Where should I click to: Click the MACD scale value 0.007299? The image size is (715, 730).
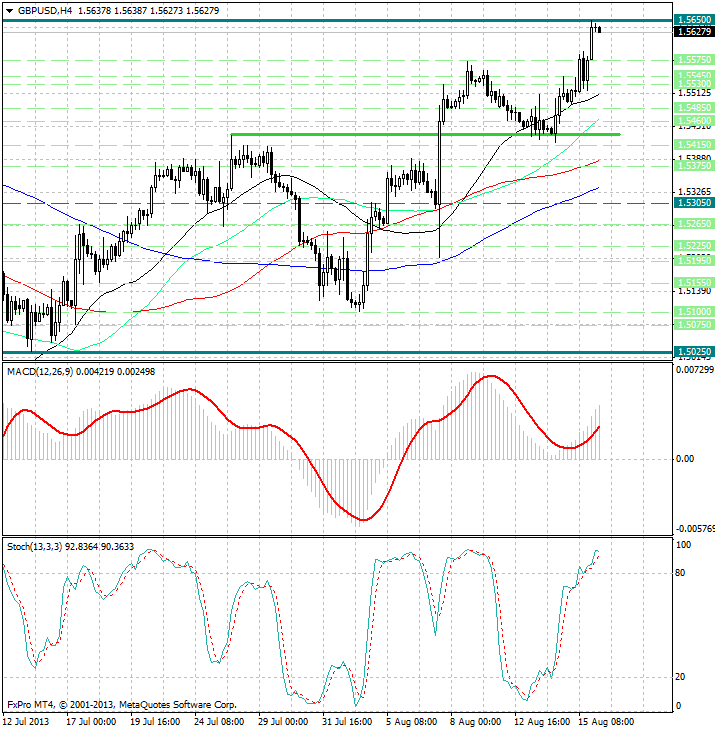coord(694,370)
